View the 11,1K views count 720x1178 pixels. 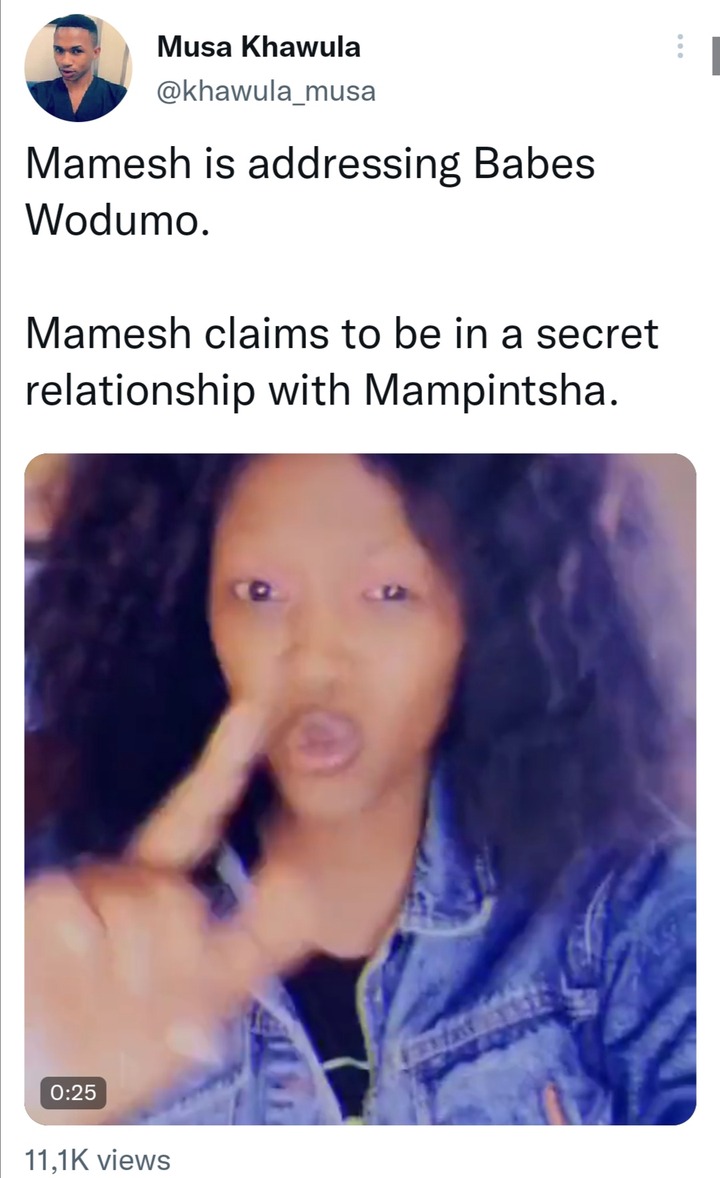tap(98, 1160)
